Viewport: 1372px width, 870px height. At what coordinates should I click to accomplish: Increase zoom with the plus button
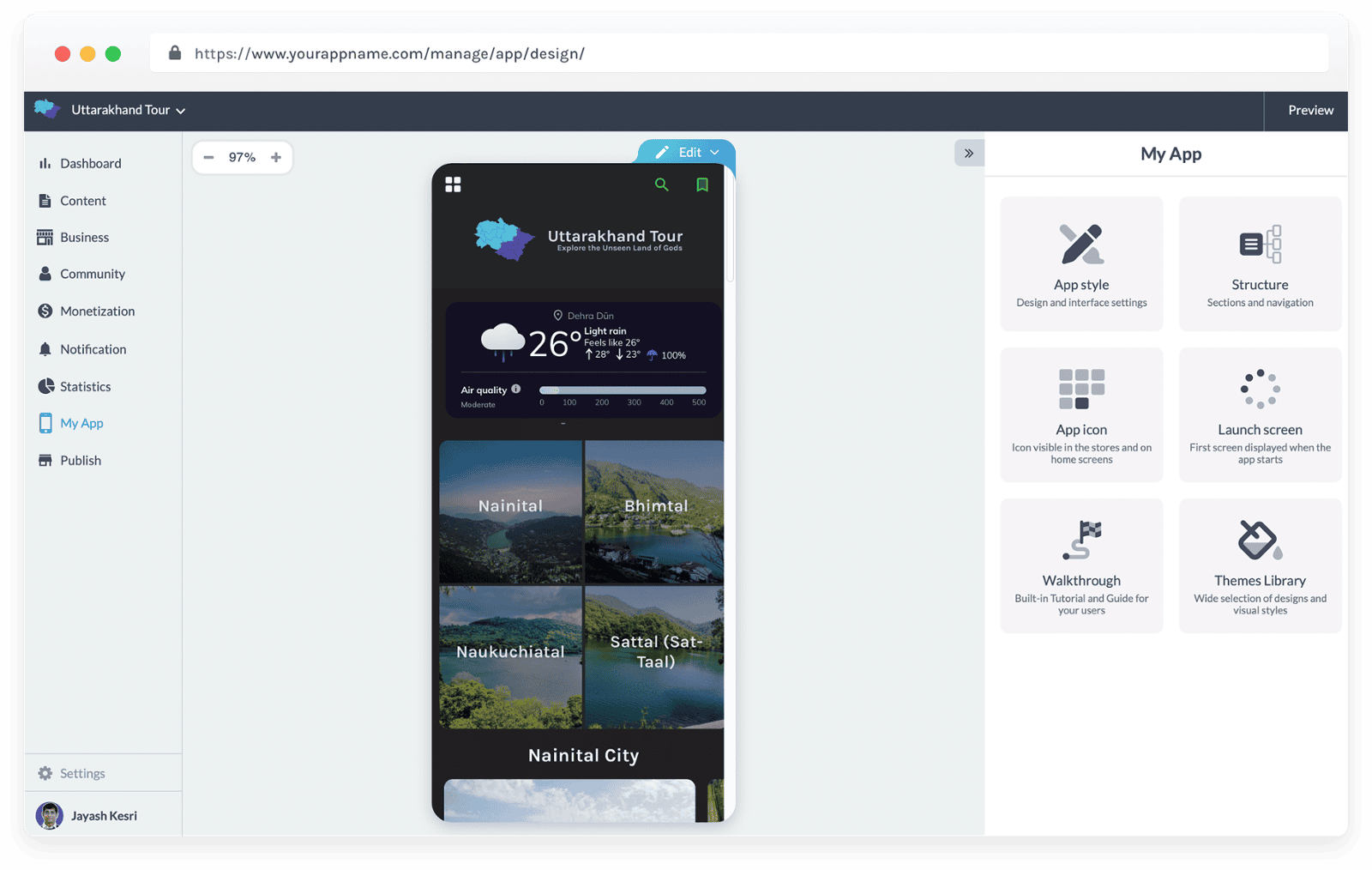(276, 157)
